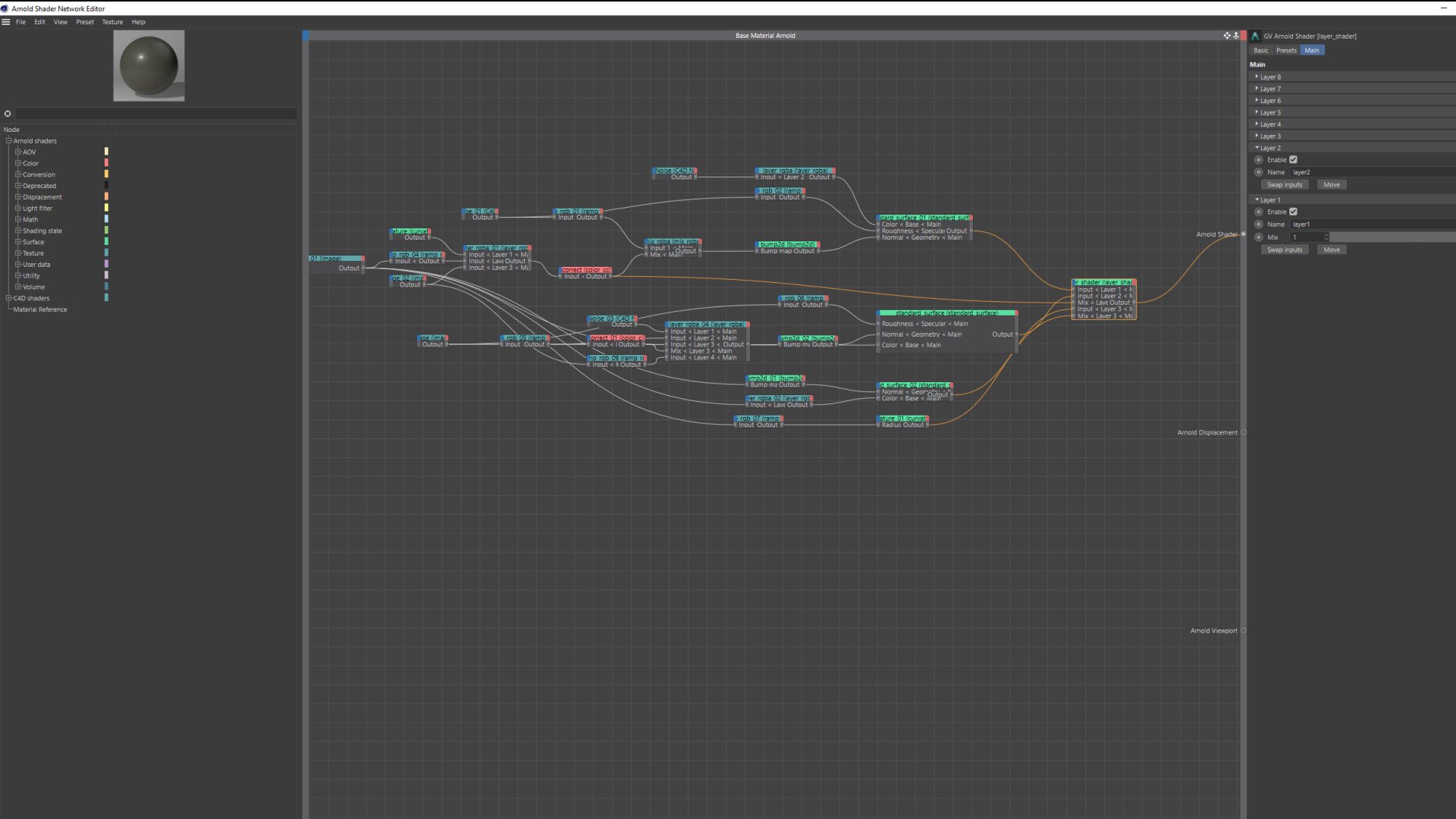Click the Layer 1 Mix slider bar
Image resolution: width=1456 pixels, height=819 pixels.
coord(1392,237)
